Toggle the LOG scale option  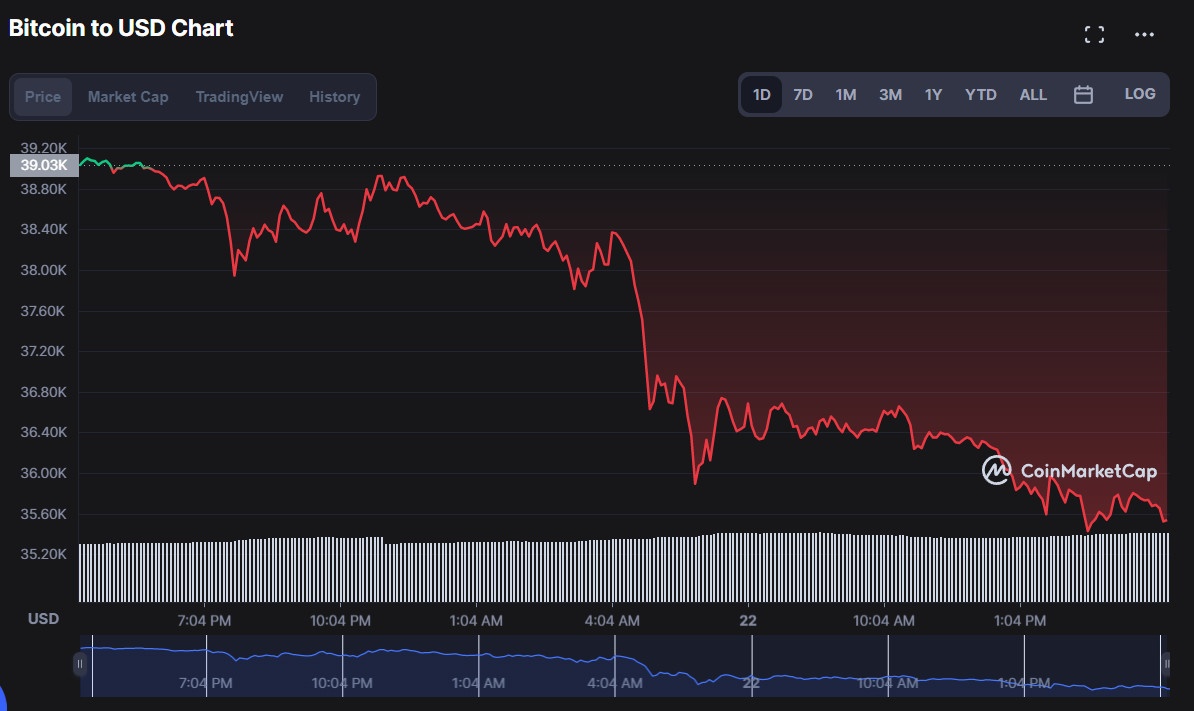pos(1139,94)
